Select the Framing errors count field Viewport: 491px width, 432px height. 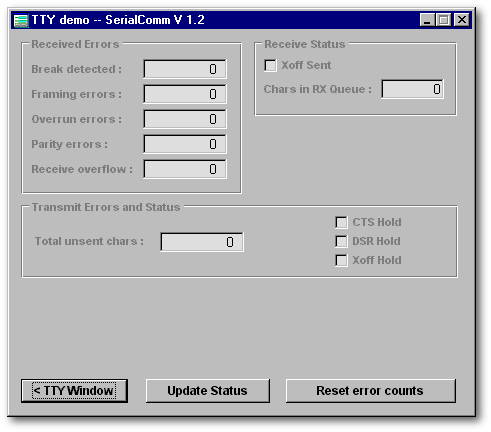185,94
